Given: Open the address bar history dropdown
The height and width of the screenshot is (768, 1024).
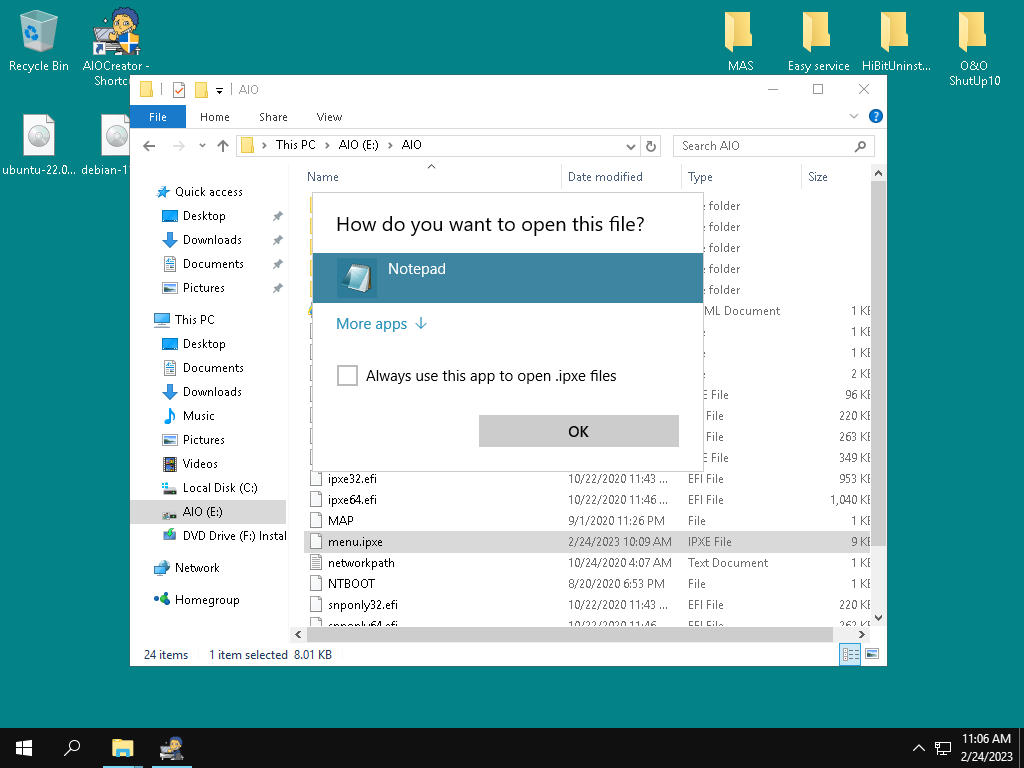Looking at the screenshot, I should point(631,146).
